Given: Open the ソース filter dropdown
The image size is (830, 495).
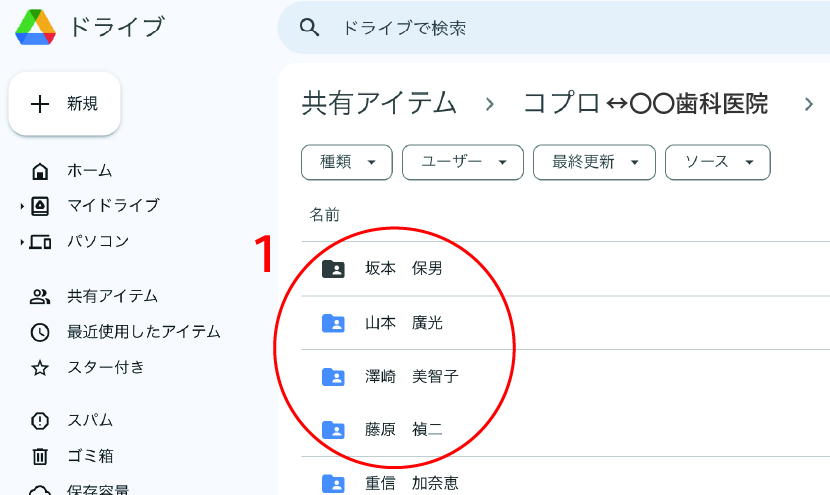Looking at the screenshot, I should (x=717, y=162).
